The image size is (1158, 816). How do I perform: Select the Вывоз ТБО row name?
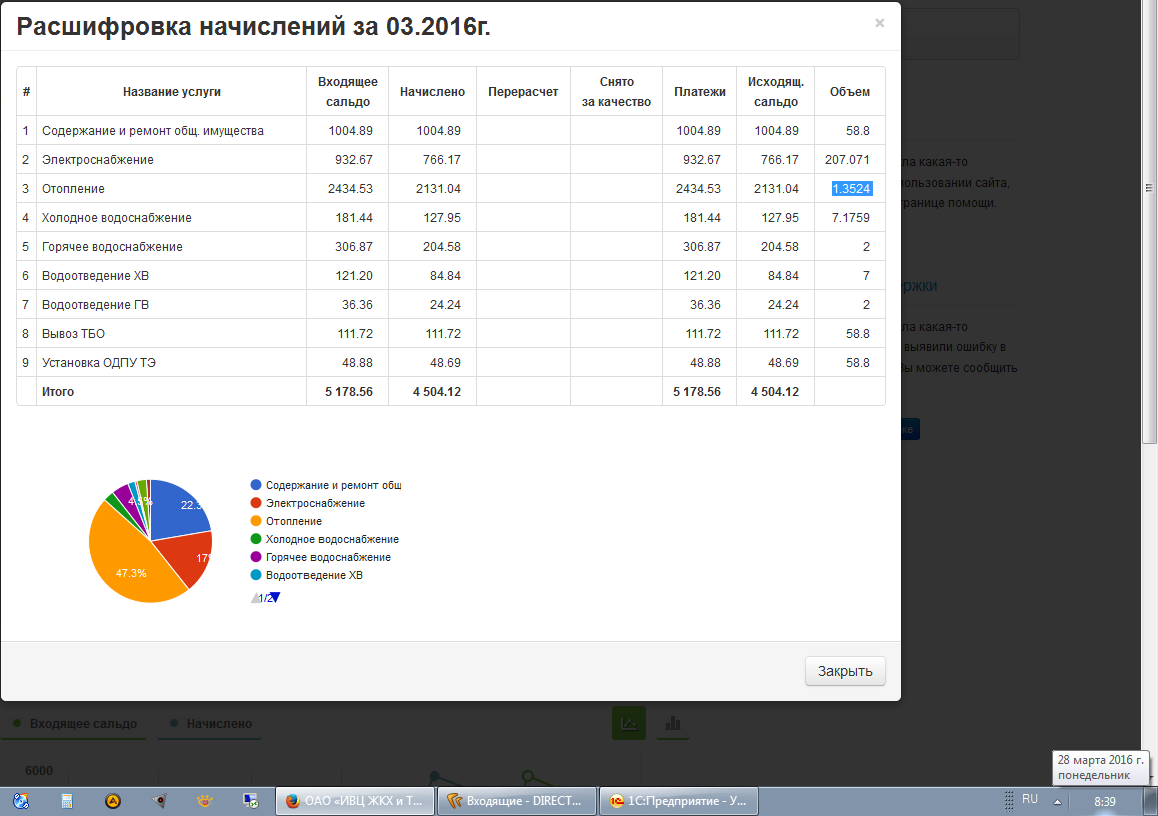73,334
